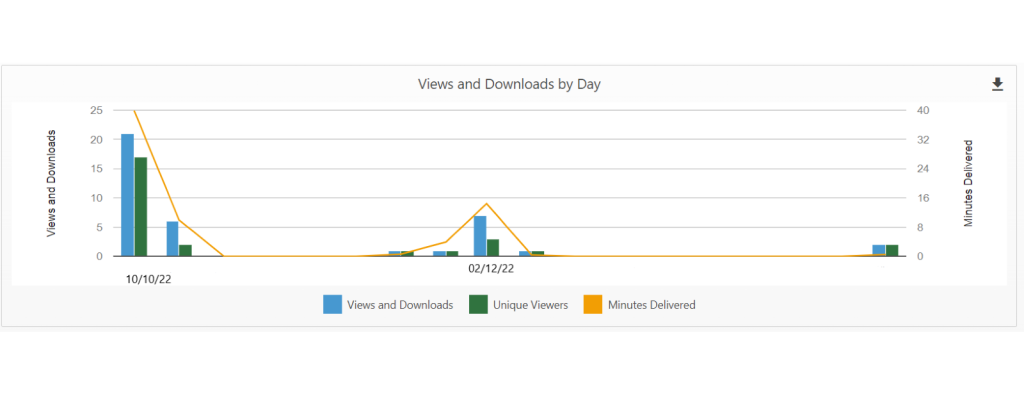The width and height of the screenshot is (1024, 394).
Task: Click the green bar of value 3 near 02/12/22
Action: [x=493, y=248]
